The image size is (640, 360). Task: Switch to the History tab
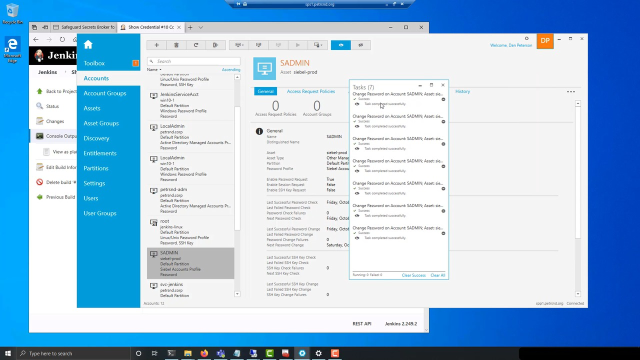(x=462, y=91)
